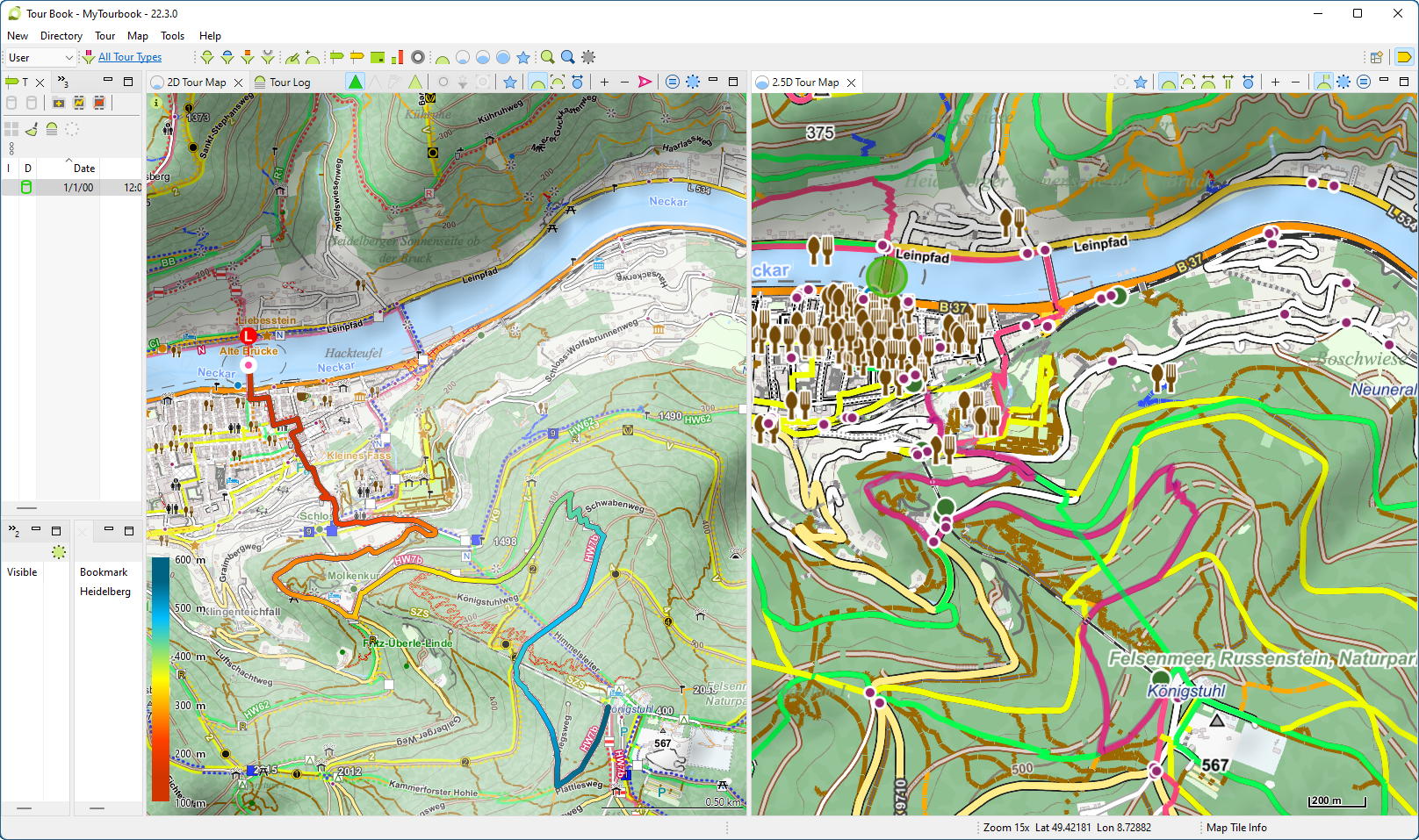Viewport: 1419px width, 840px height.
Task: Switch to the Tour Log tab
Action: [288, 82]
